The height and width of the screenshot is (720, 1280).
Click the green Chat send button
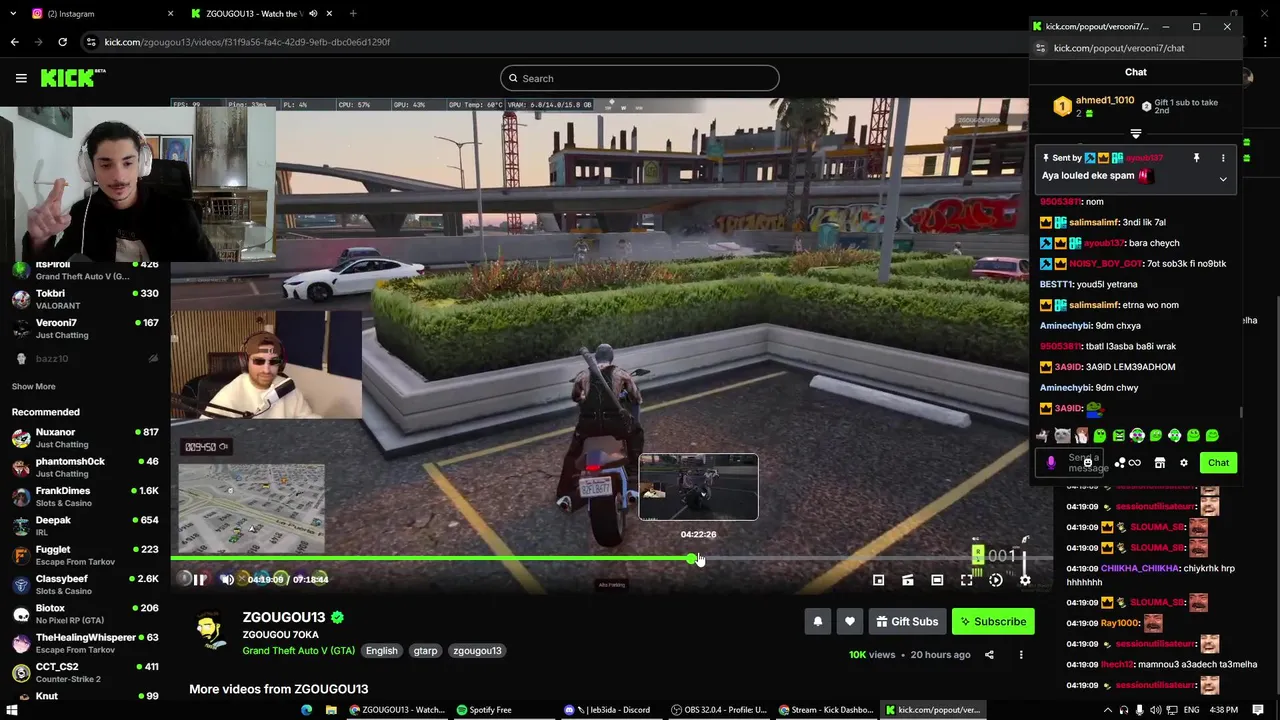[x=1218, y=463]
